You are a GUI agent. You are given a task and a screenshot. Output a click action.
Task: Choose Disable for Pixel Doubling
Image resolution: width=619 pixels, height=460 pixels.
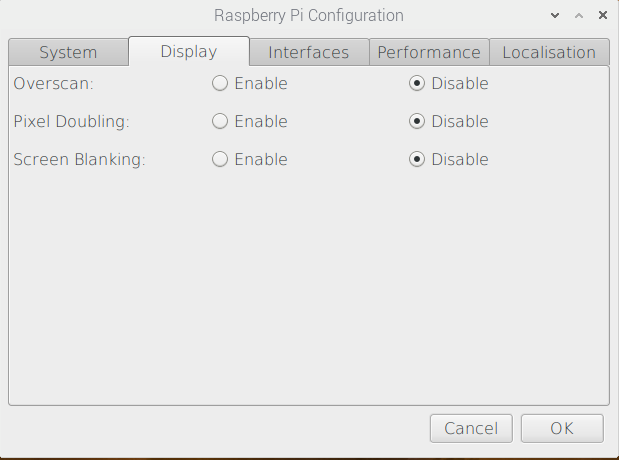417,121
